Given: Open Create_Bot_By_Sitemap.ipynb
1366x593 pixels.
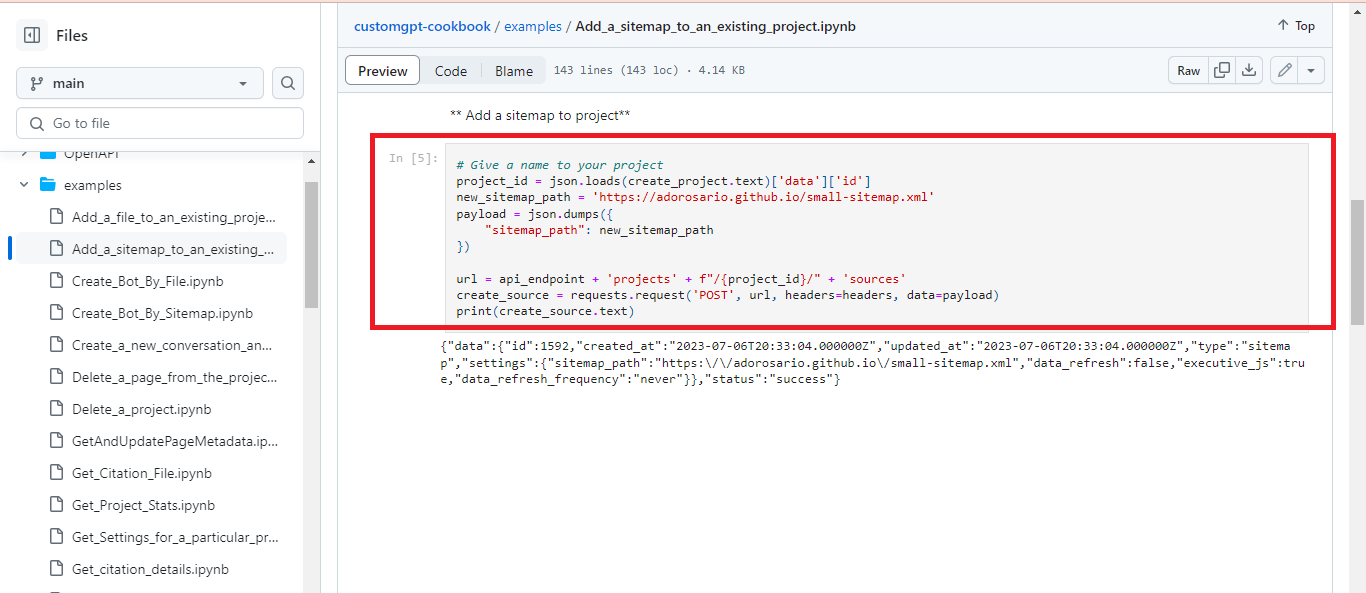Looking at the screenshot, I should (x=163, y=313).
